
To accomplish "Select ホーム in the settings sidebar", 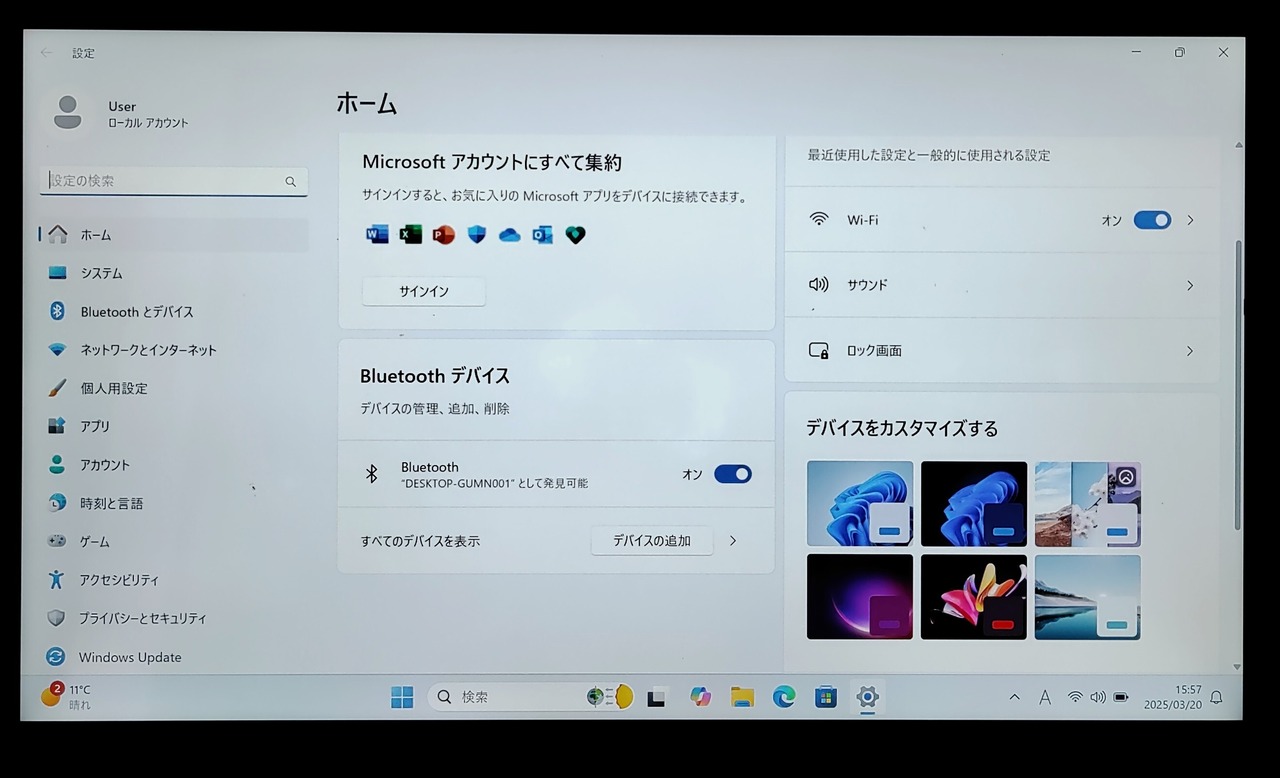I will click(x=175, y=235).
